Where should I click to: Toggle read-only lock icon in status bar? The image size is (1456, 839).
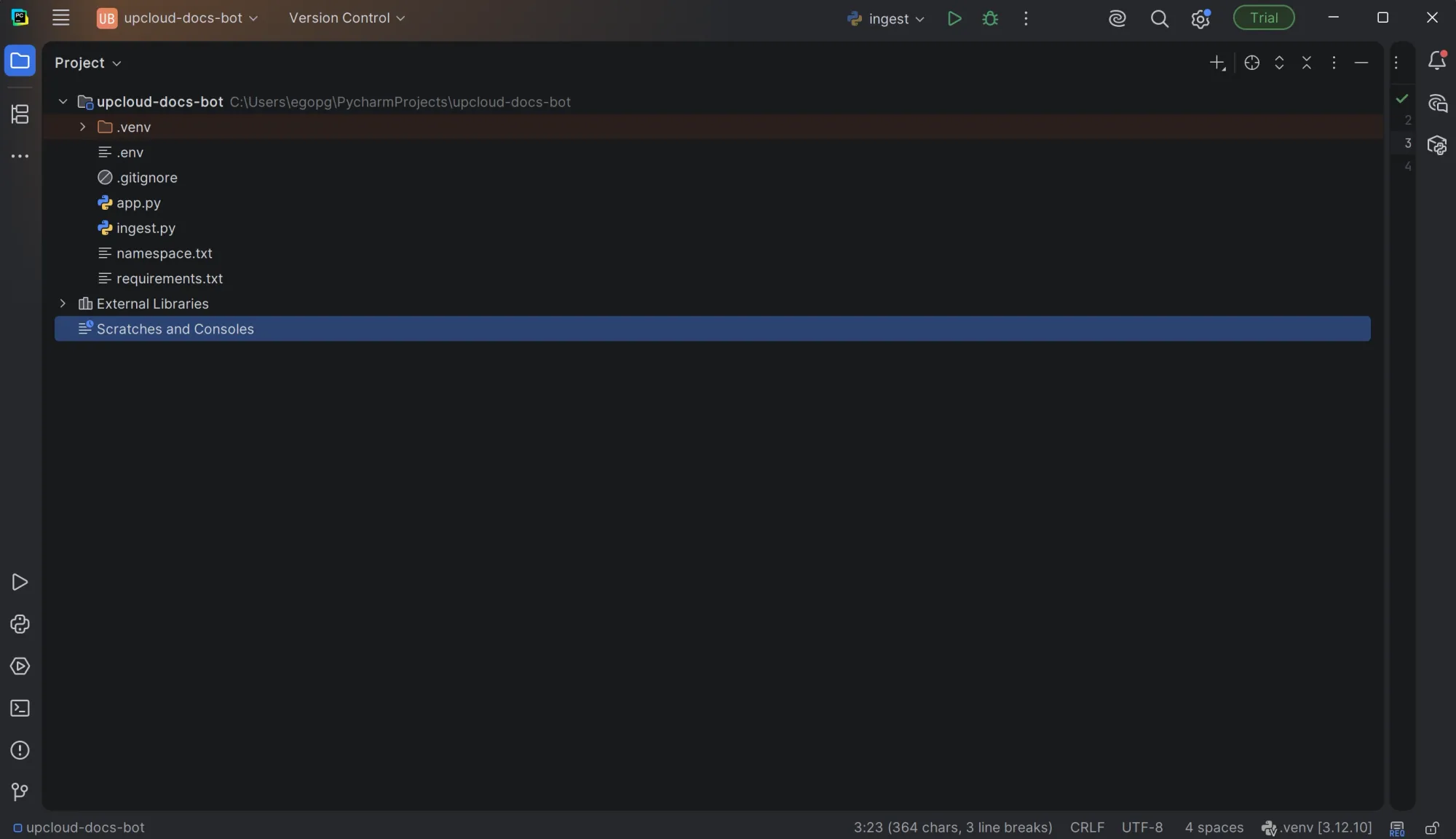tap(1432, 828)
